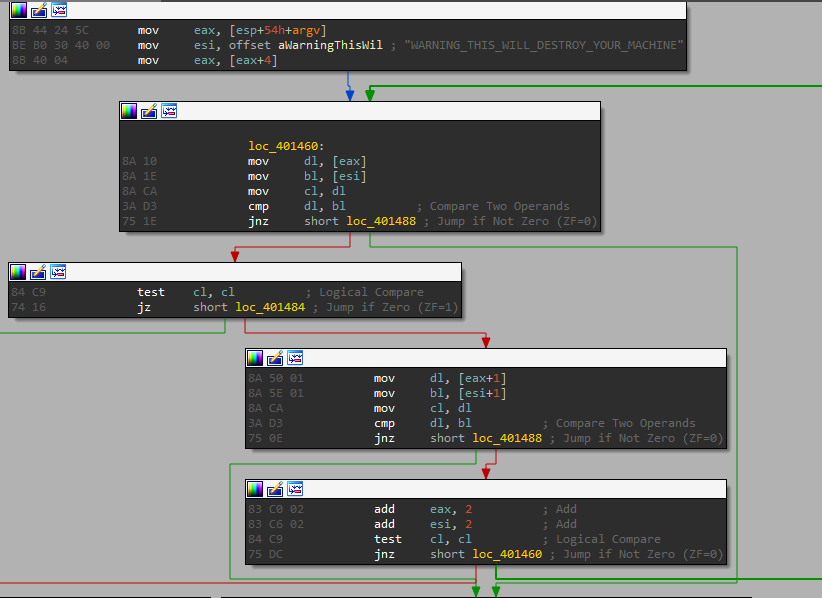Set color of 'add eax, 2' node
This screenshot has width=822, height=598.
[x=256, y=489]
